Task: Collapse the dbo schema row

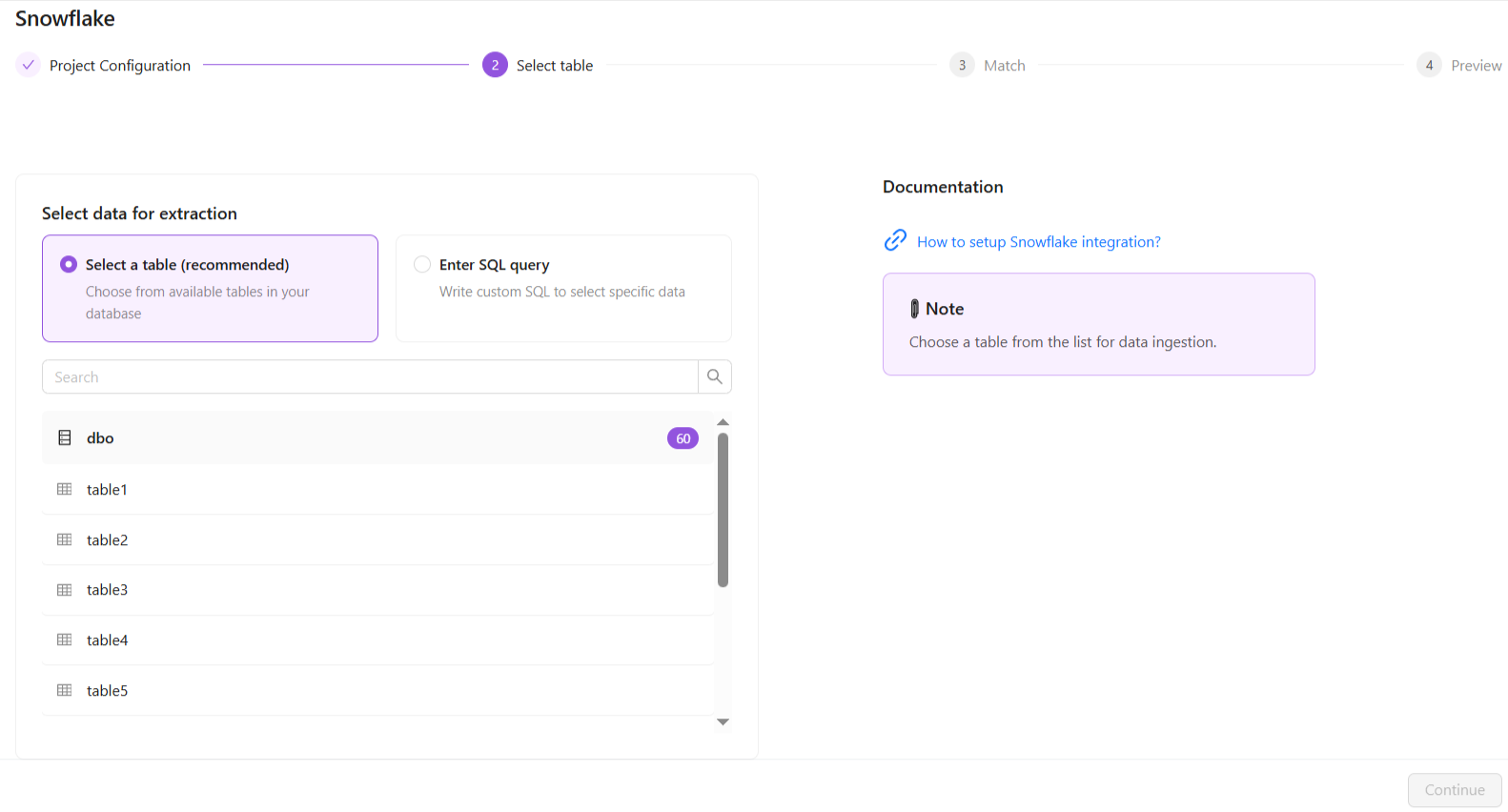Action: click(377, 437)
